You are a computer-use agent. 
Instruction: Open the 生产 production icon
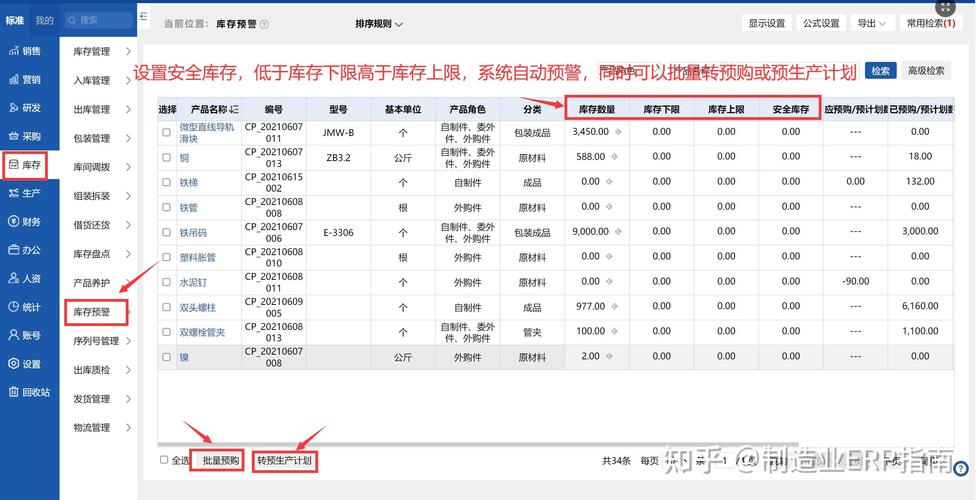(x=13, y=193)
